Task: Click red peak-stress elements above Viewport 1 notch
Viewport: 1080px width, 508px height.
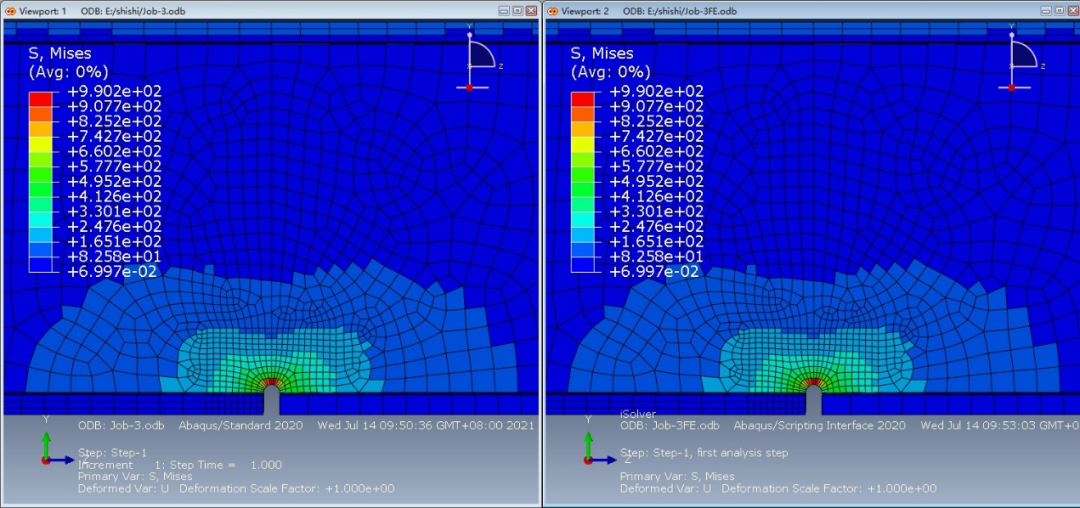Action: click(271, 381)
